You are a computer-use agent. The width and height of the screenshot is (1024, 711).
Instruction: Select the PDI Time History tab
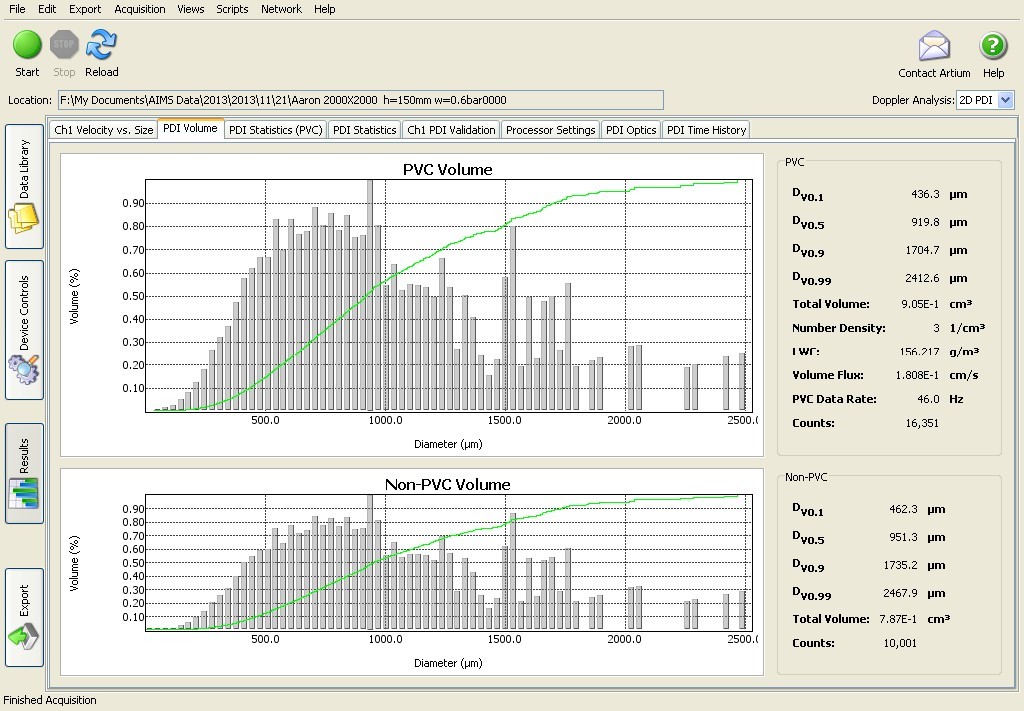pos(706,130)
